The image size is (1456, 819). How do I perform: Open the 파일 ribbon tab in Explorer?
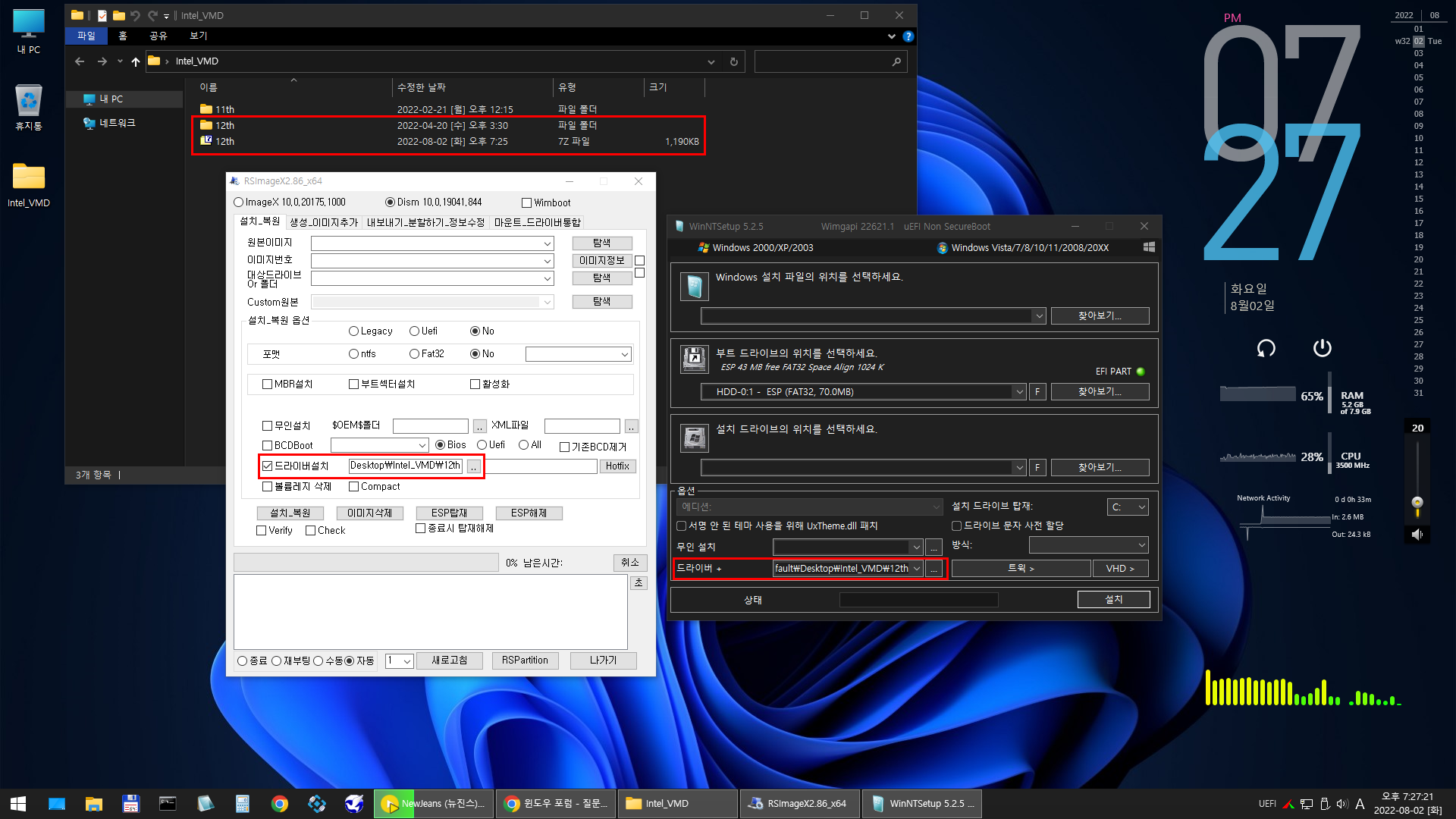[x=86, y=36]
